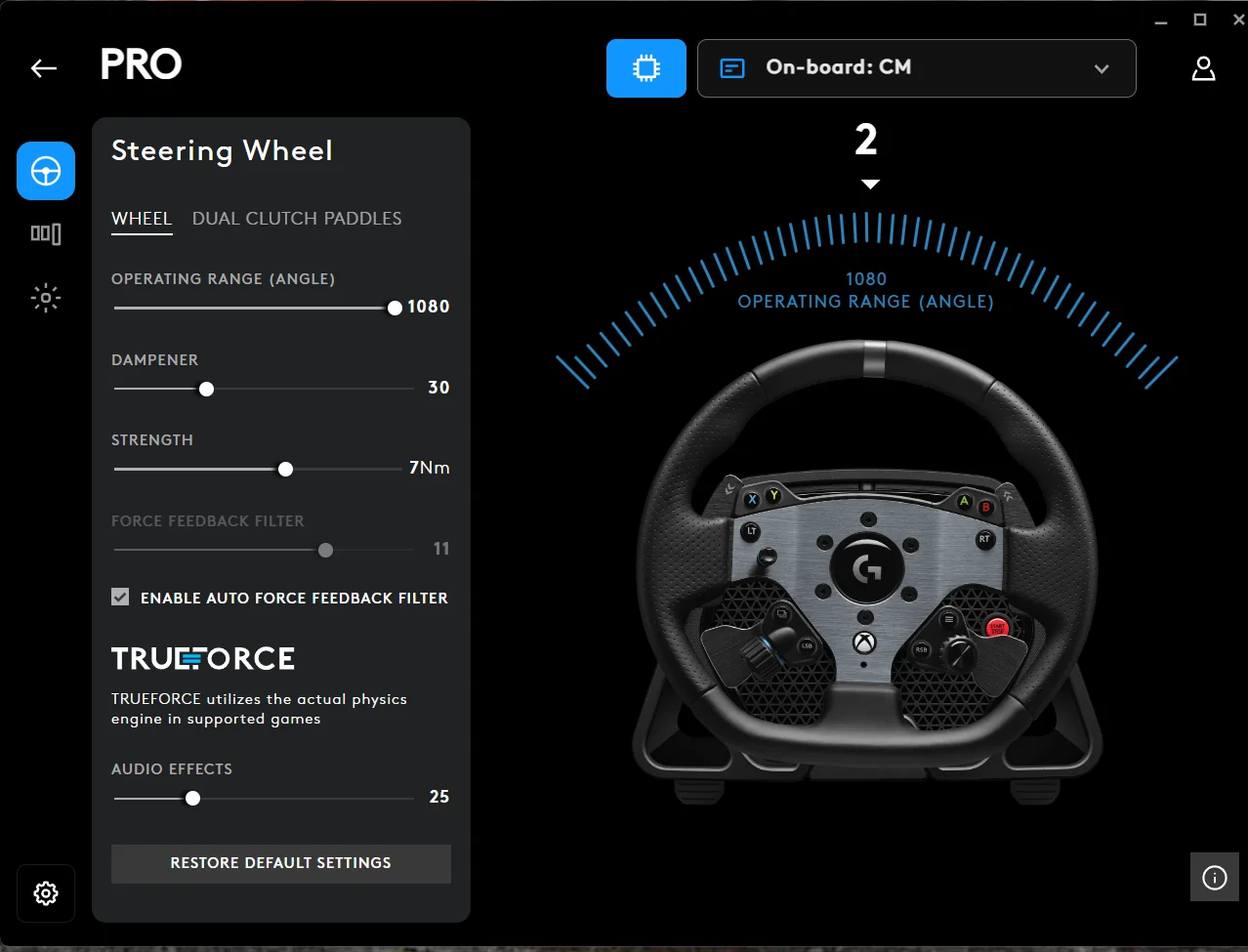Click the Xbox button on wheel image

[864, 643]
